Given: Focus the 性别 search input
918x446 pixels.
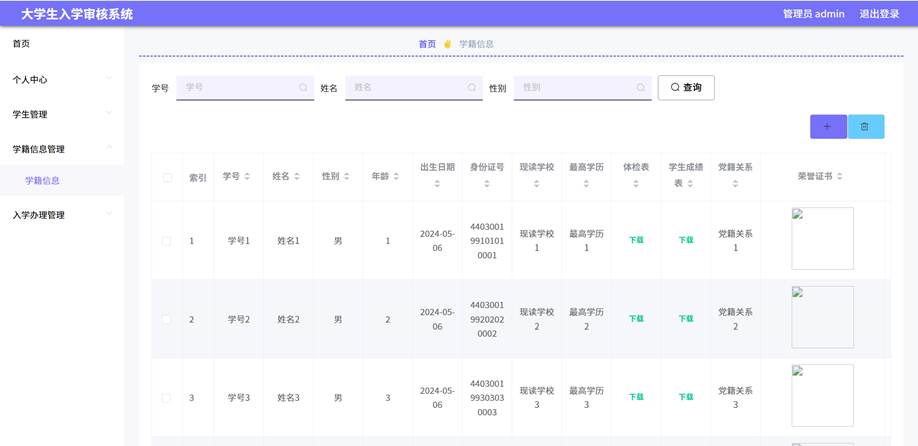Looking at the screenshot, I should (x=583, y=88).
